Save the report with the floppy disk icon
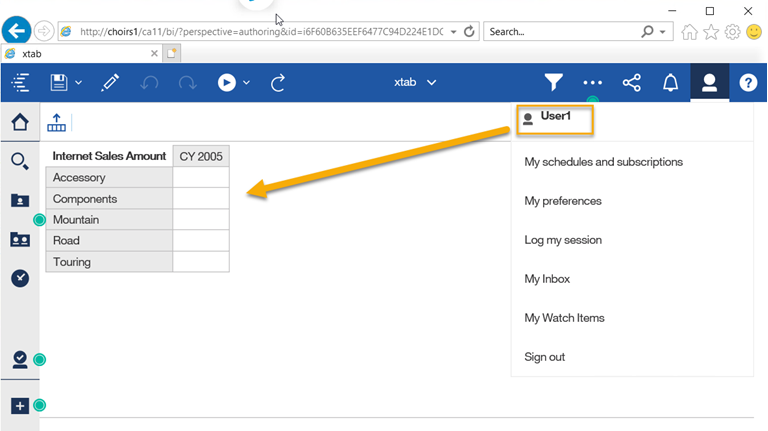 coord(59,82)
